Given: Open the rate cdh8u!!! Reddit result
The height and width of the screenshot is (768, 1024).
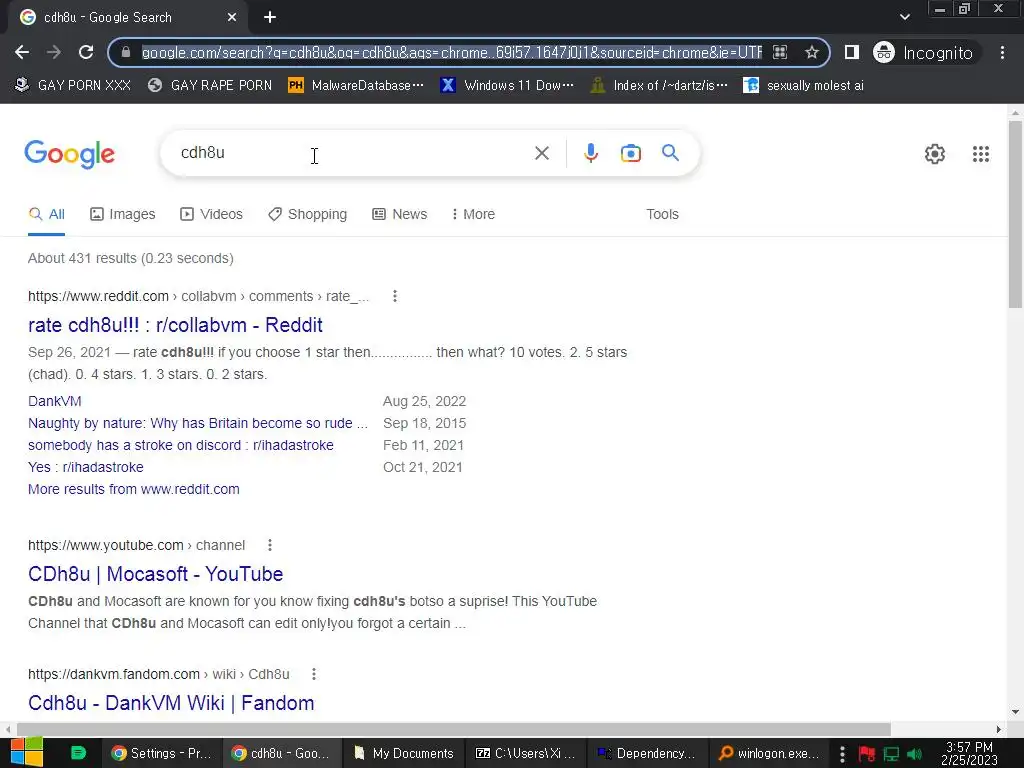Looking at the screenshot, I should click(x=175, y=325).
